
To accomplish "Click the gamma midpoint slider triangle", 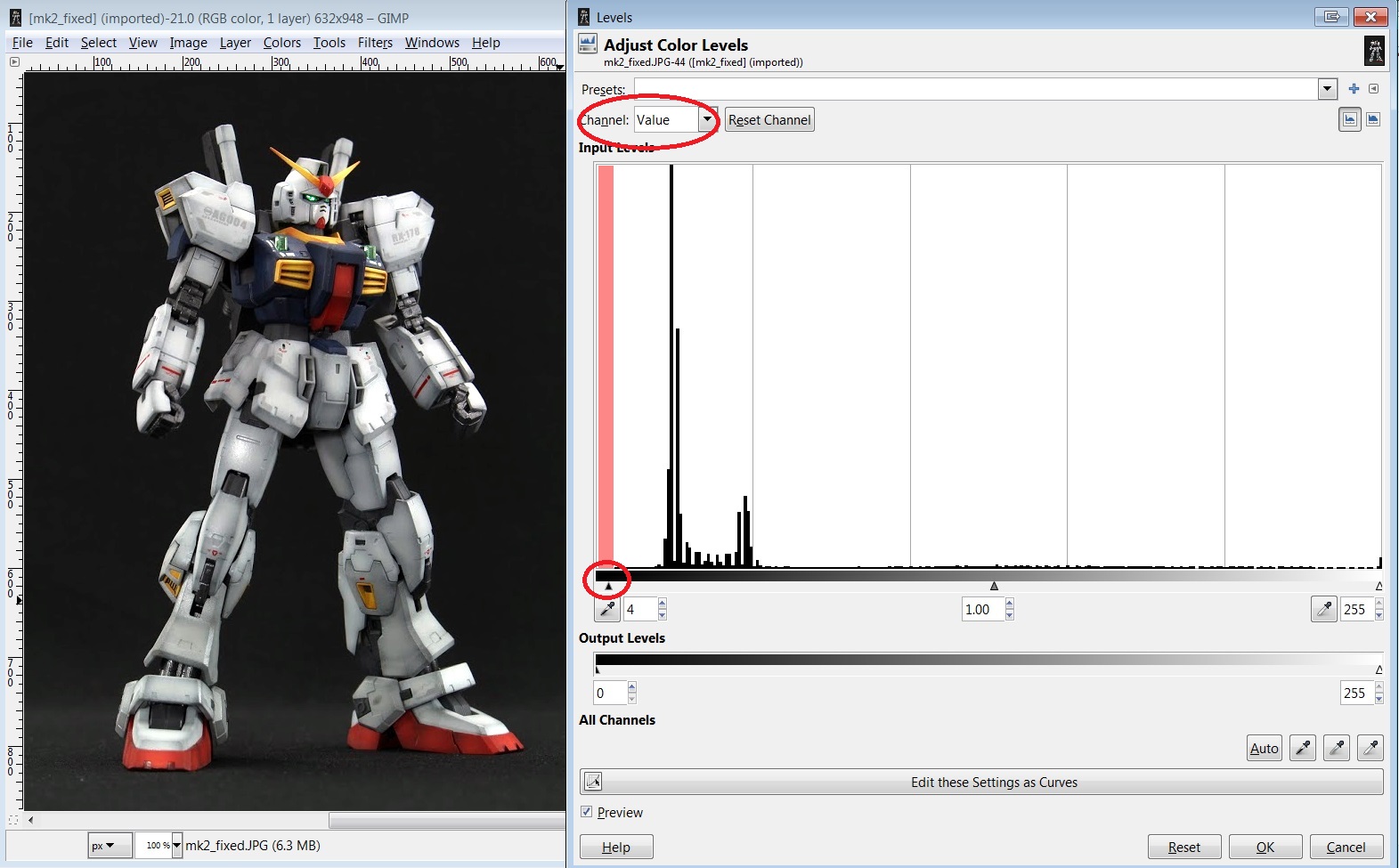I will 994,586.
